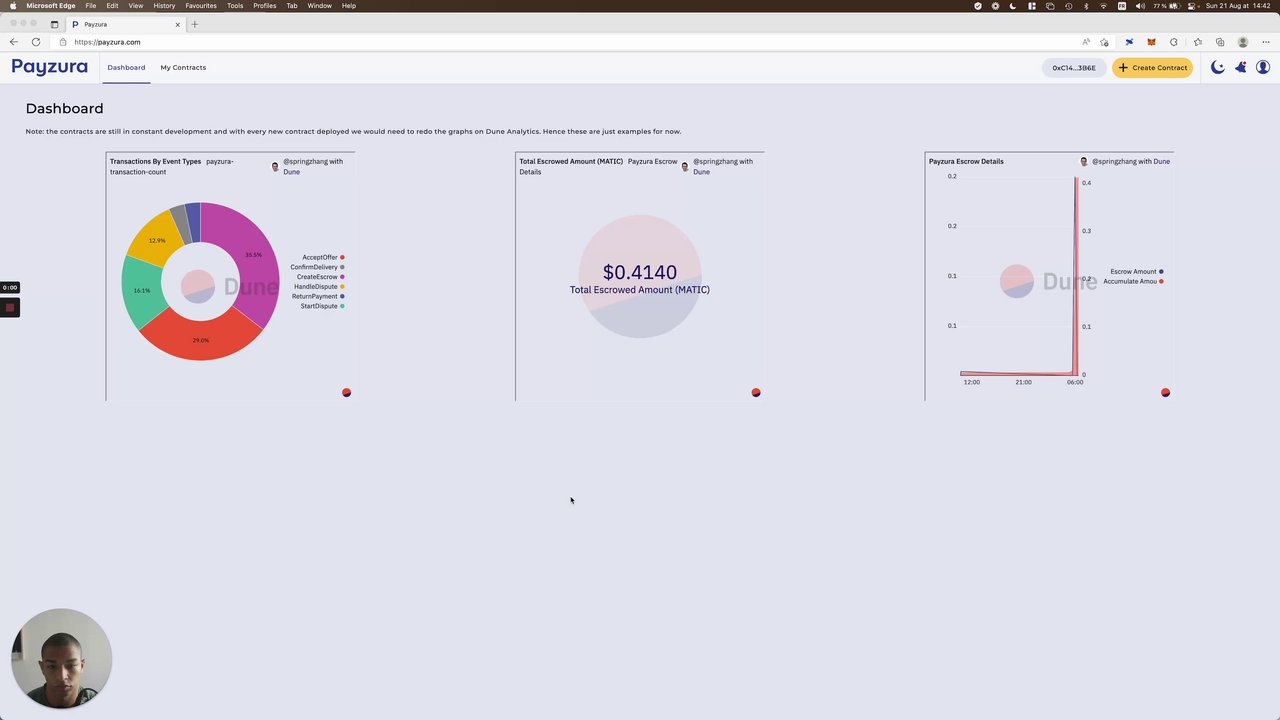Open notifications bell in Payzura header

(x=1240, y=67)
